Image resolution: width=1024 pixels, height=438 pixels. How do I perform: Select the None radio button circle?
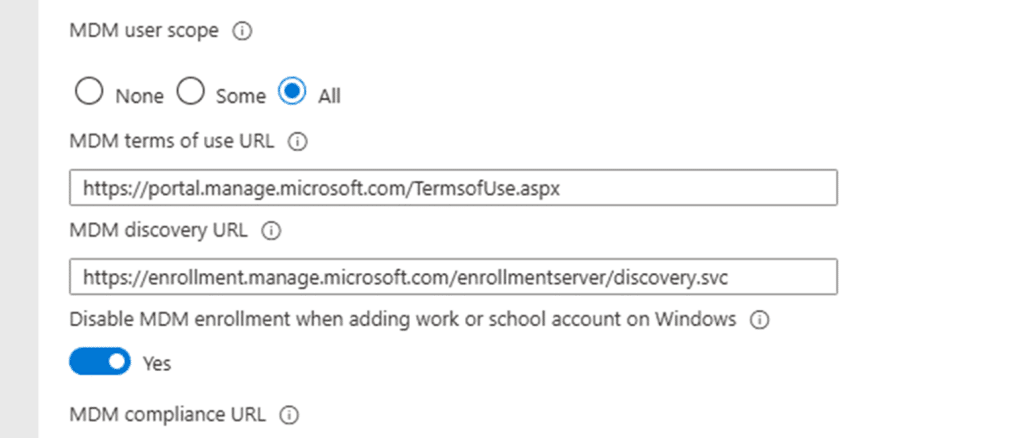click(x=89, y=94)
